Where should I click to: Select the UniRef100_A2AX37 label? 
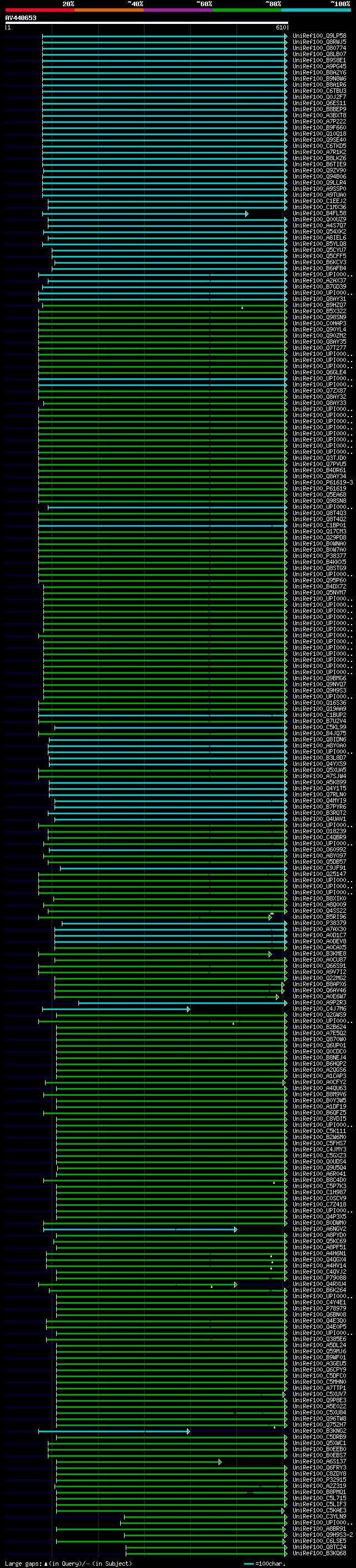[x=319, y=280]
